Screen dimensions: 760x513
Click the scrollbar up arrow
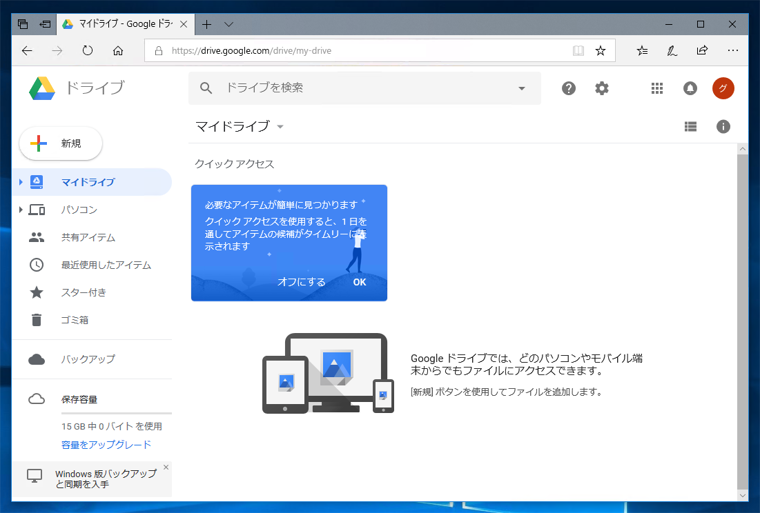742,149
